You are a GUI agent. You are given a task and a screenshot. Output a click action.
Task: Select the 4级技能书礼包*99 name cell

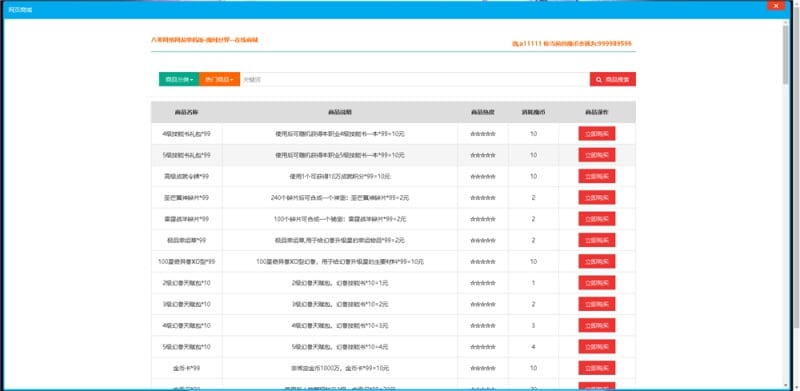(x=186, y=134)
